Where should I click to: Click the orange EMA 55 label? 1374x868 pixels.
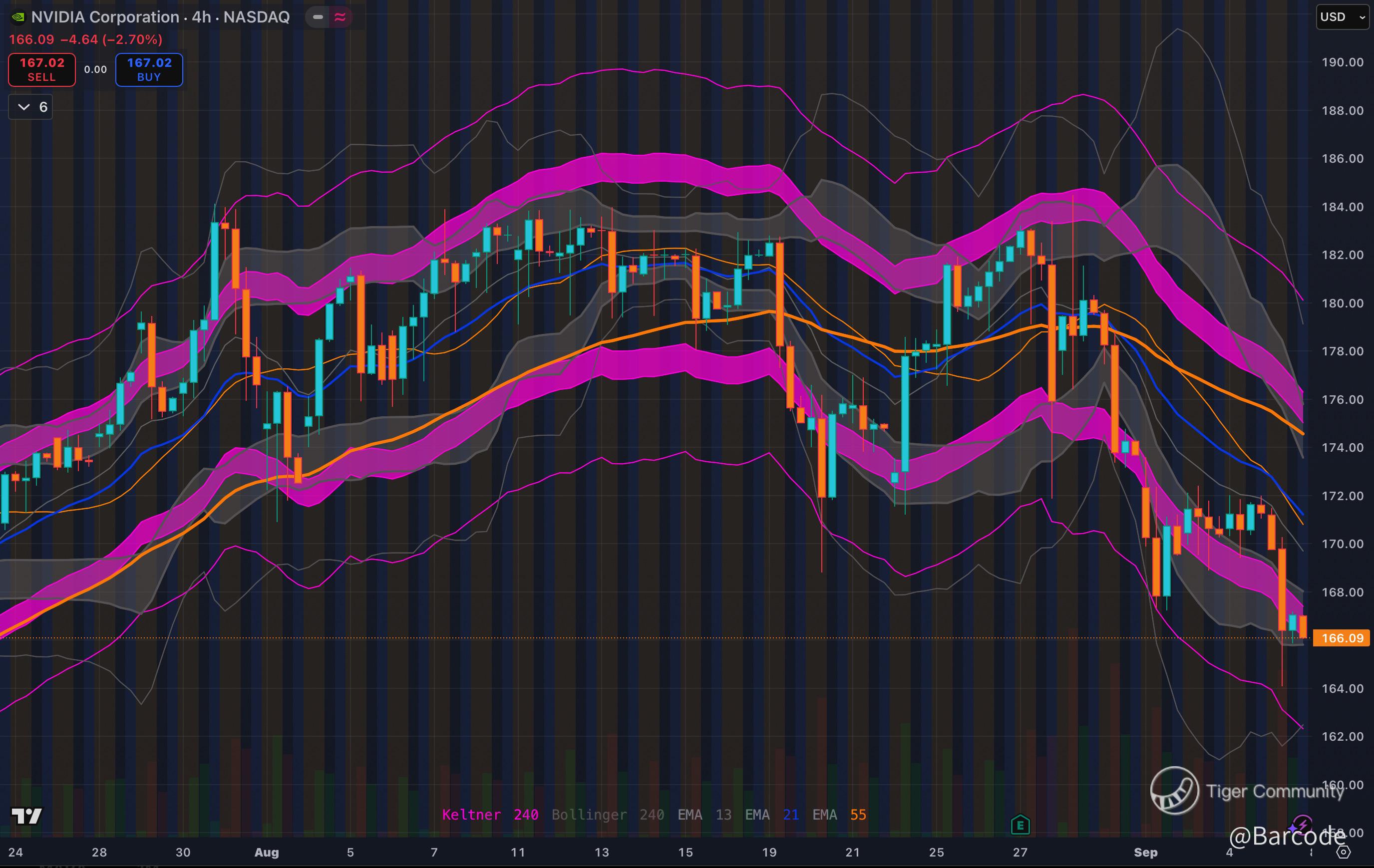pyautogui.click(x=839, y=815)
